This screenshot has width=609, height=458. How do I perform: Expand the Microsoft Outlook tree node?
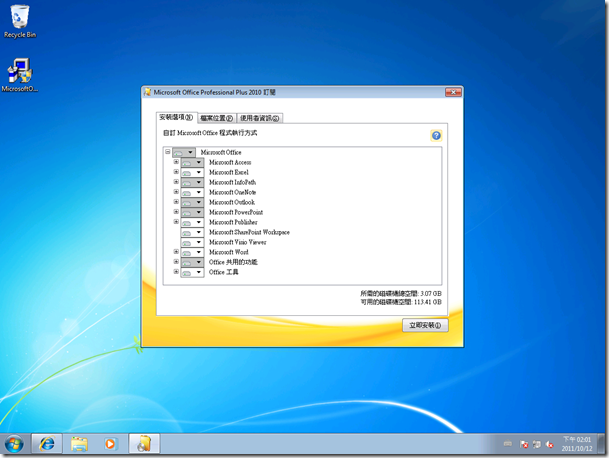pyautogui.click(x=176, y=202)
